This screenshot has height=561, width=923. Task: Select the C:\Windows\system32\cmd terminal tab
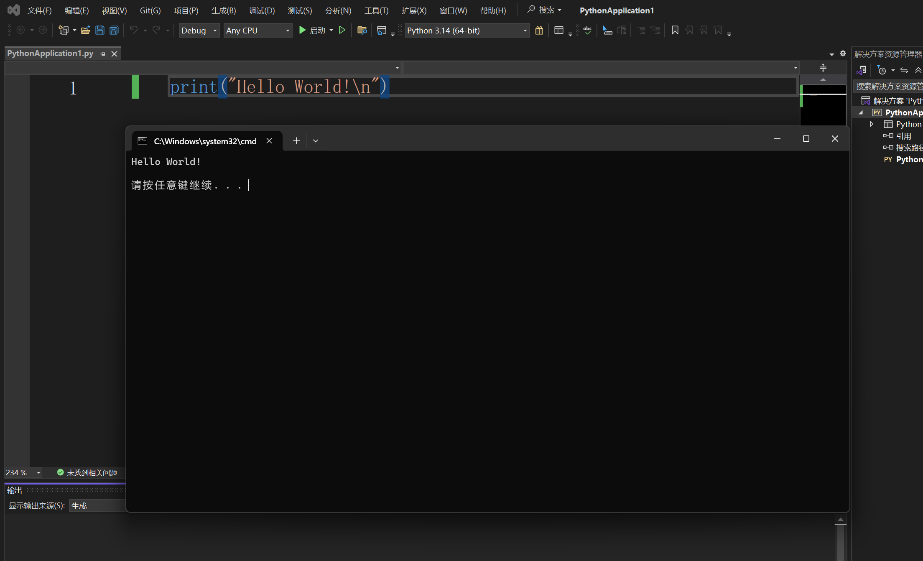(205, 141)
